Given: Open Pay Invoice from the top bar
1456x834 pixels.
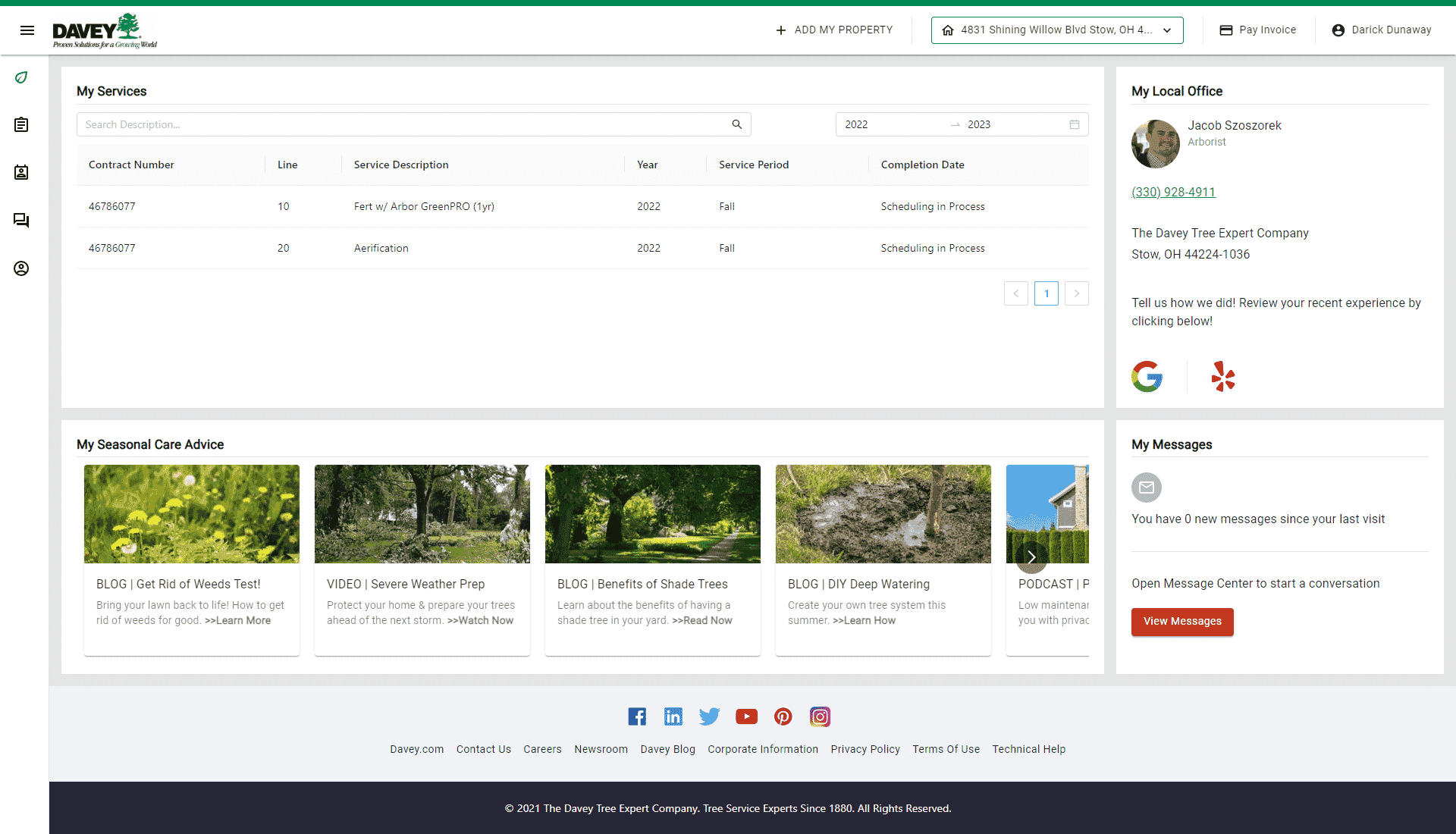Looking at the screenshot, I should coord(1257,30).
